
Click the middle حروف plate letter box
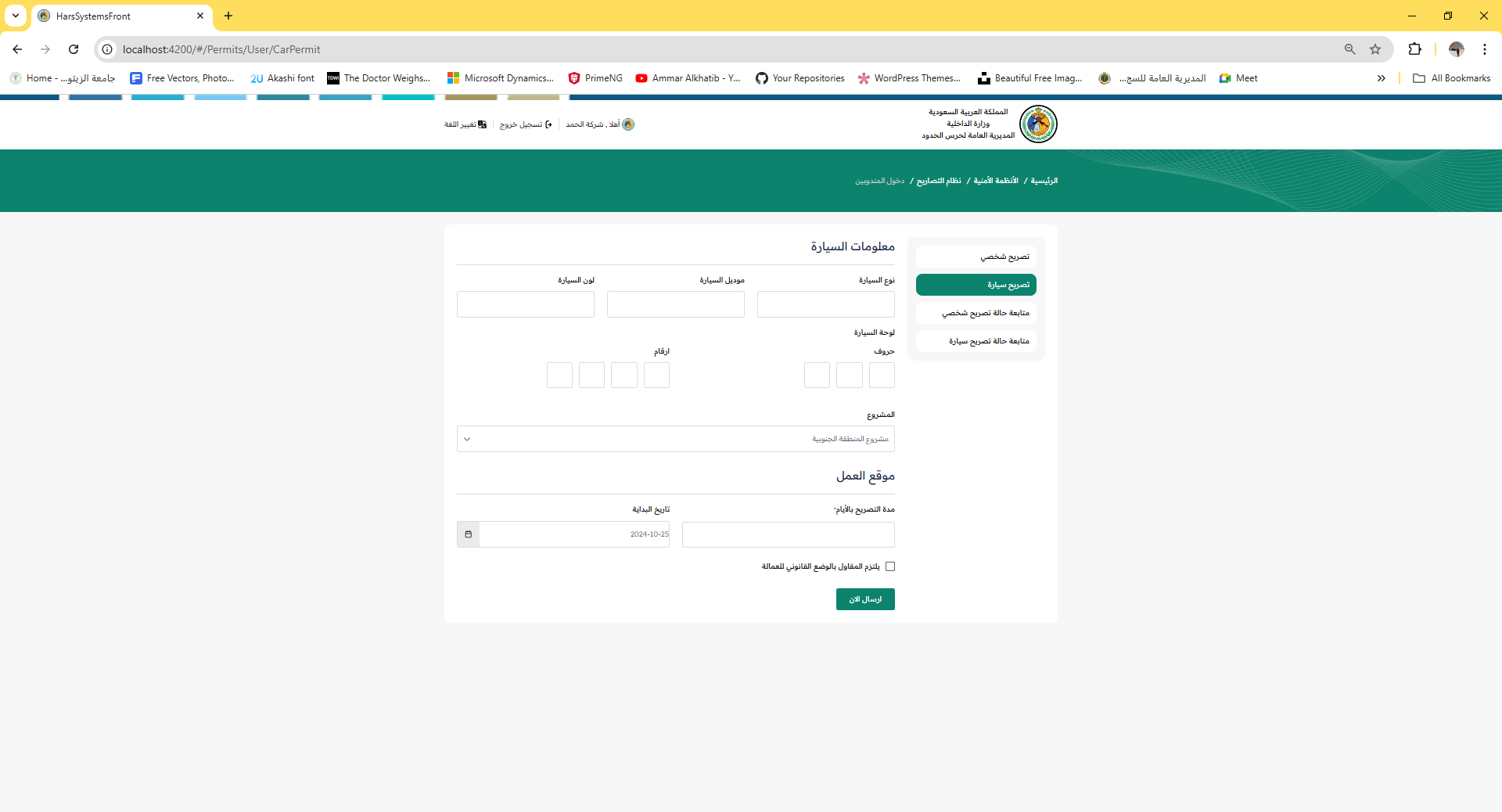[850, 375]
